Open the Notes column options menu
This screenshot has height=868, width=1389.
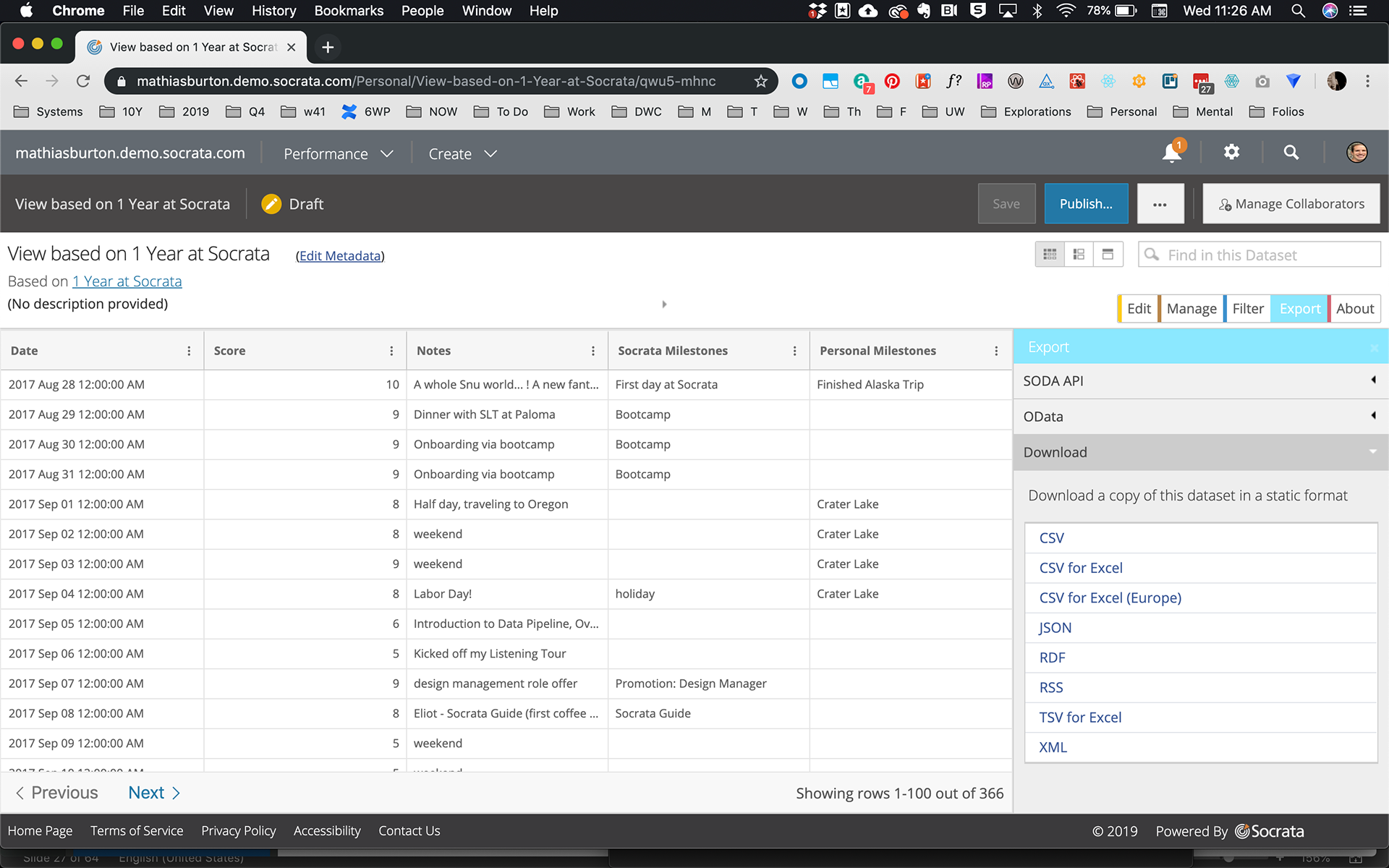point(593,351)
